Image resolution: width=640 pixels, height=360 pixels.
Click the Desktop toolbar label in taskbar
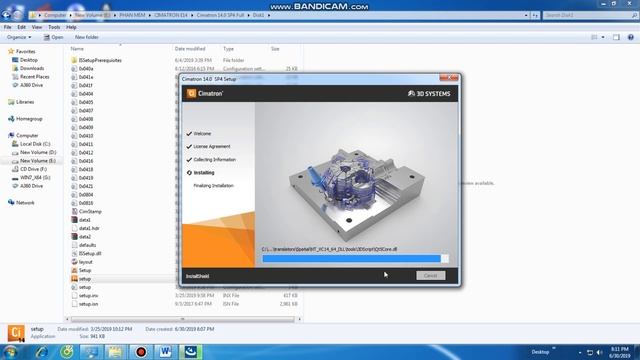click(540, 352)
